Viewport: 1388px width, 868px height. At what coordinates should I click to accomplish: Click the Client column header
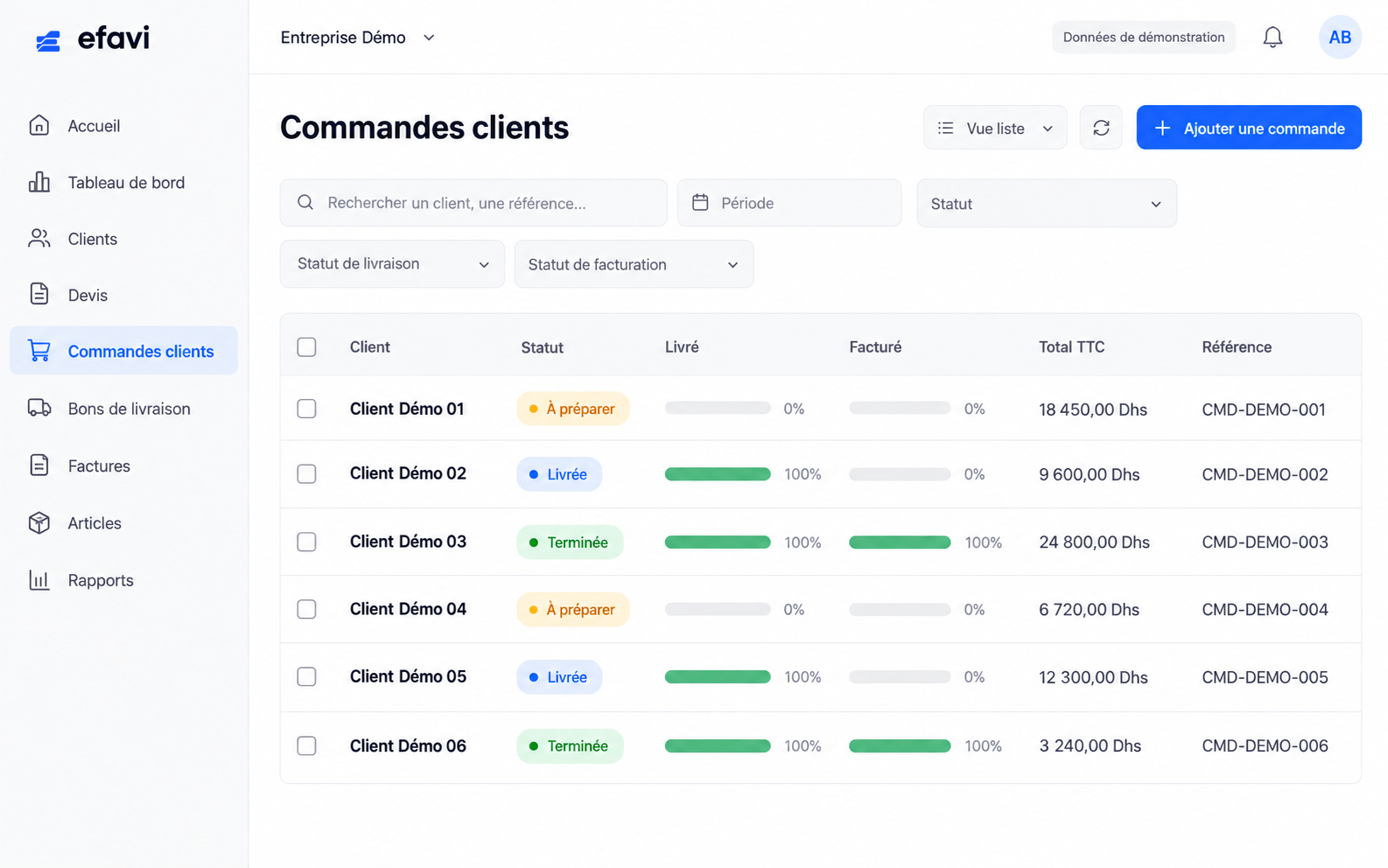click(369, 346)
